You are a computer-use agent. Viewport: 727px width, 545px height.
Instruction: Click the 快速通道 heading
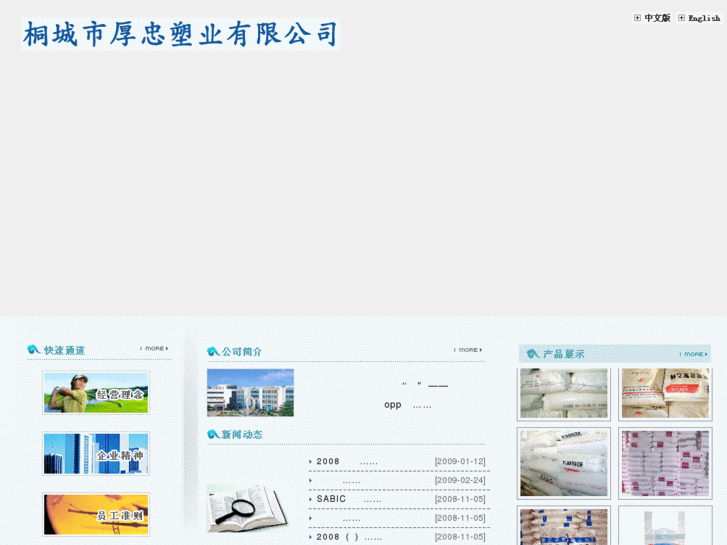tap(64, 350)
